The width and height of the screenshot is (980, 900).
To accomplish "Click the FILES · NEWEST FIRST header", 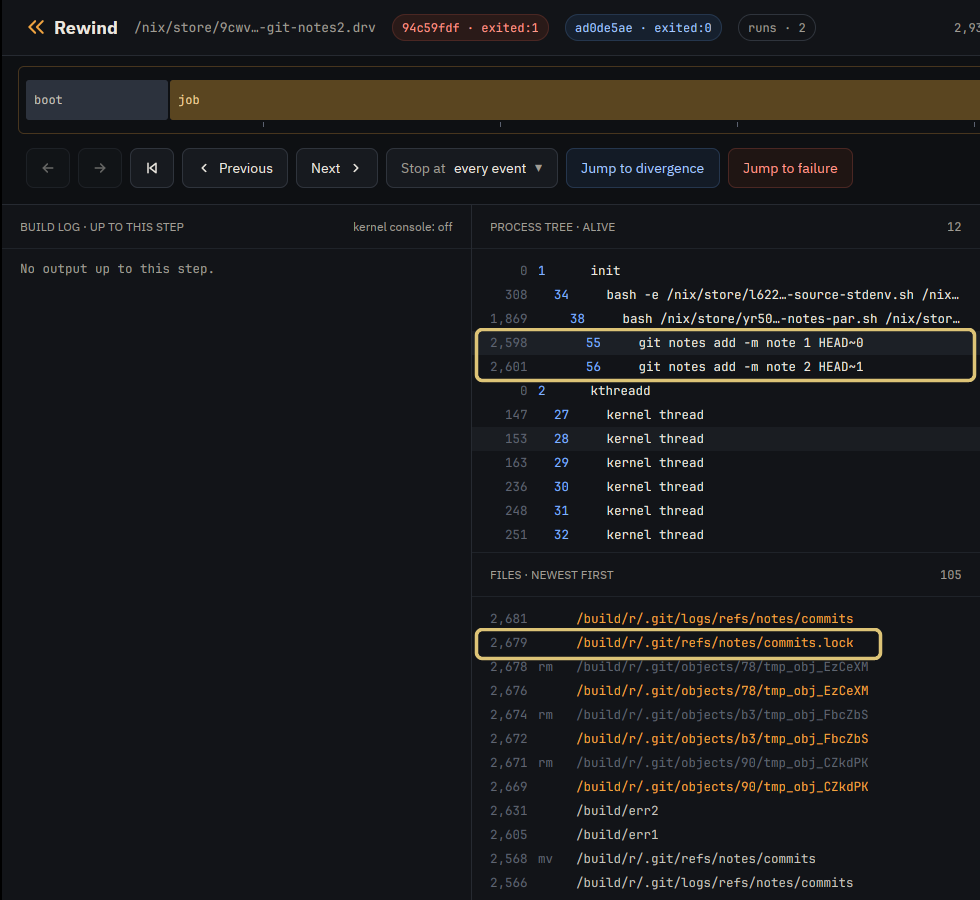I will point(552,575).
